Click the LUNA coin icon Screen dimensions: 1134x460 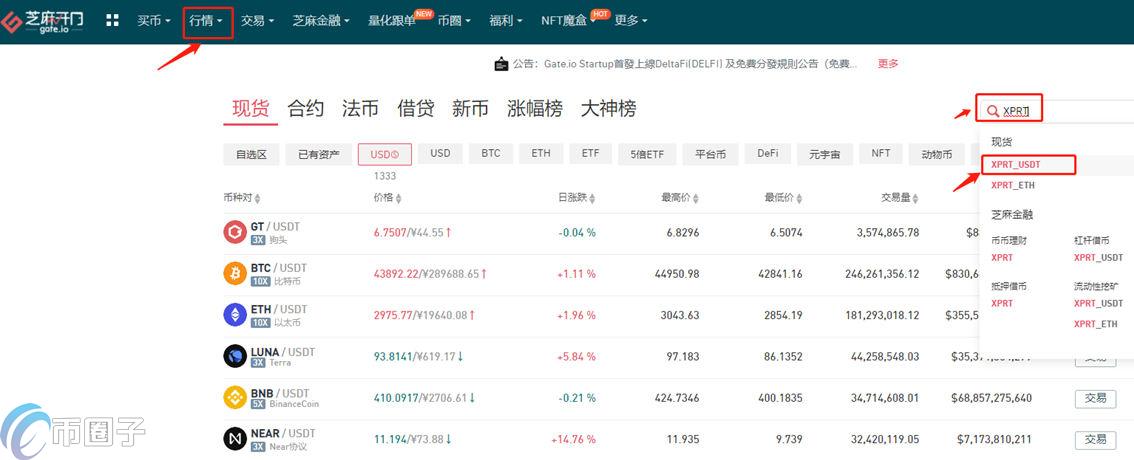click(x=235, y=357)
